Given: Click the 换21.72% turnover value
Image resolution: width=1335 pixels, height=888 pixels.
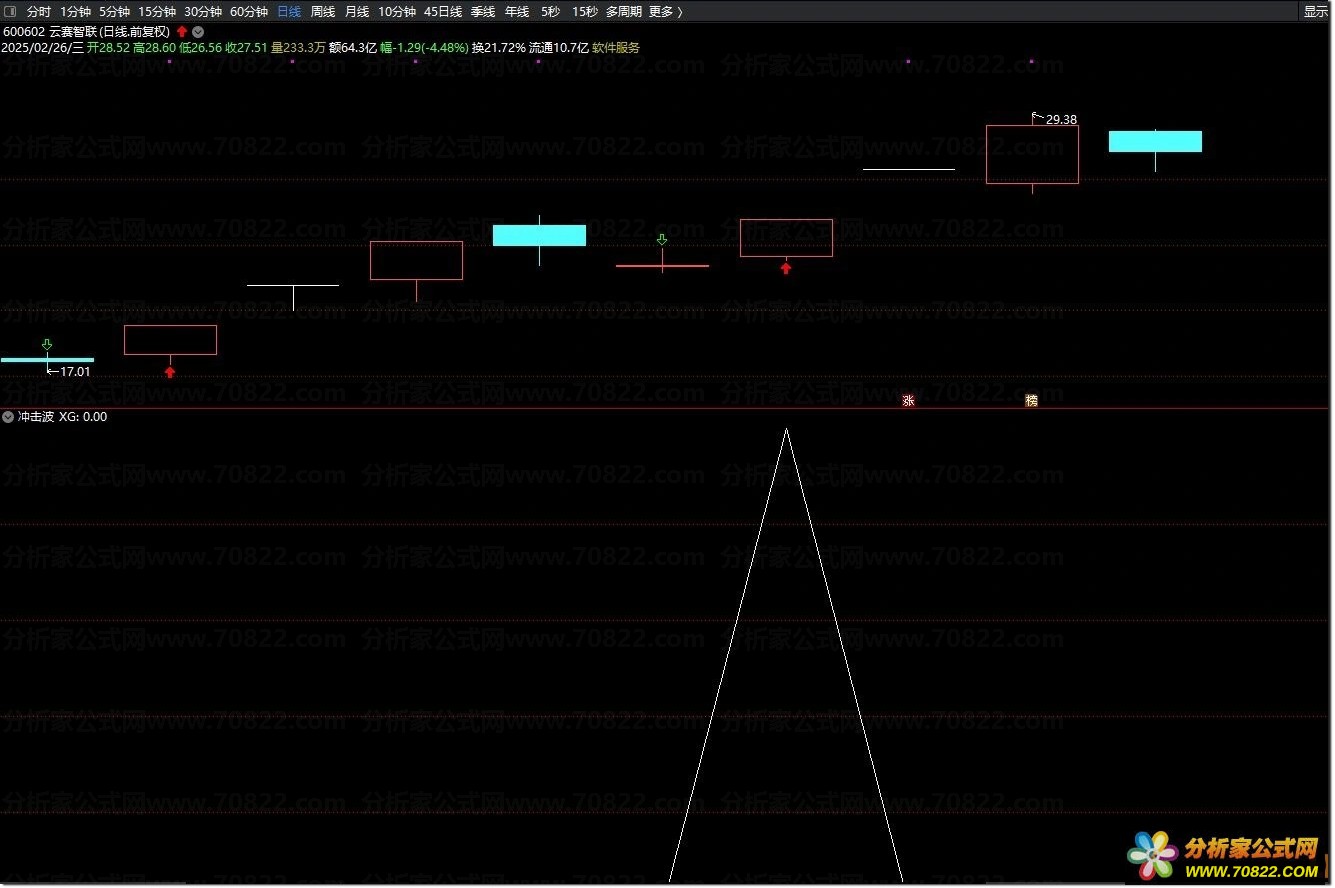Looking at the screenshot, I should click(499, 47).
